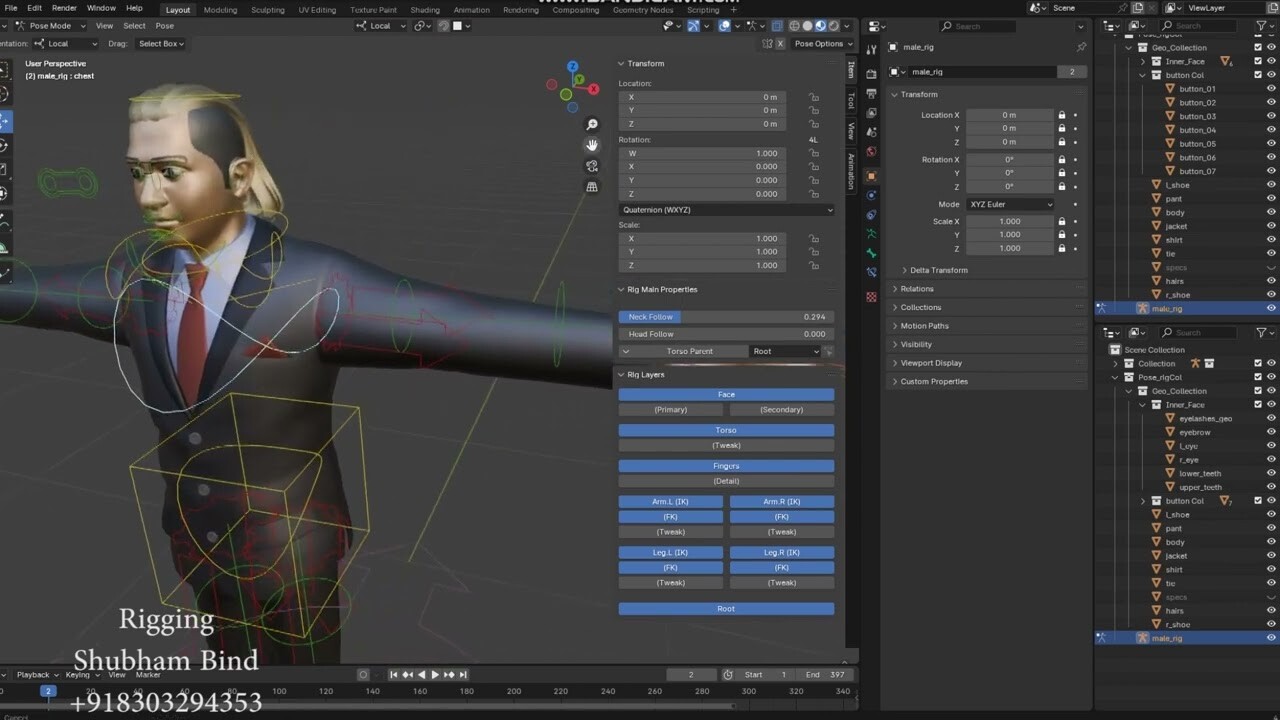This screenshot has width=1280, height=720.
Task: Open the Quaternion (WXYZ) rotation mode dropdown
Action: (726, 209)
